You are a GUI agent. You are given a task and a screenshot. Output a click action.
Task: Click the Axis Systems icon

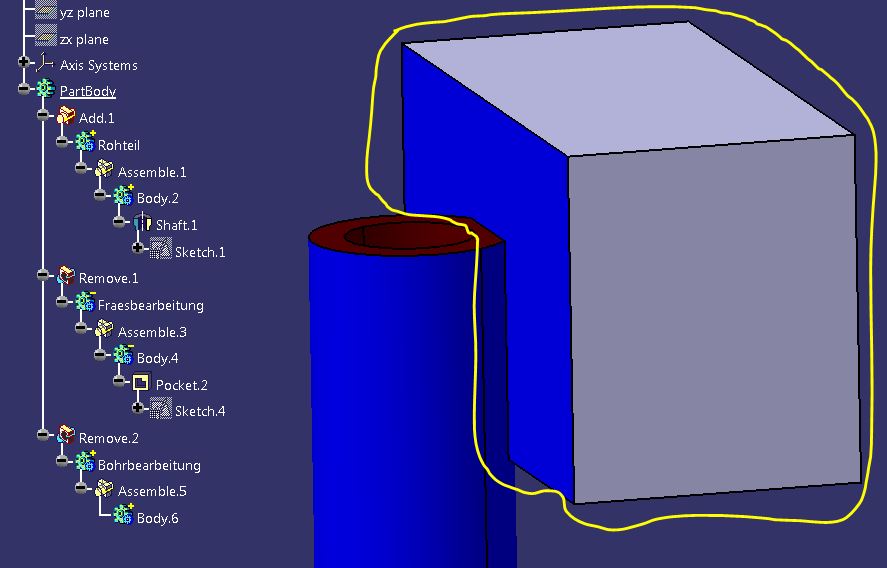[45, 63]
